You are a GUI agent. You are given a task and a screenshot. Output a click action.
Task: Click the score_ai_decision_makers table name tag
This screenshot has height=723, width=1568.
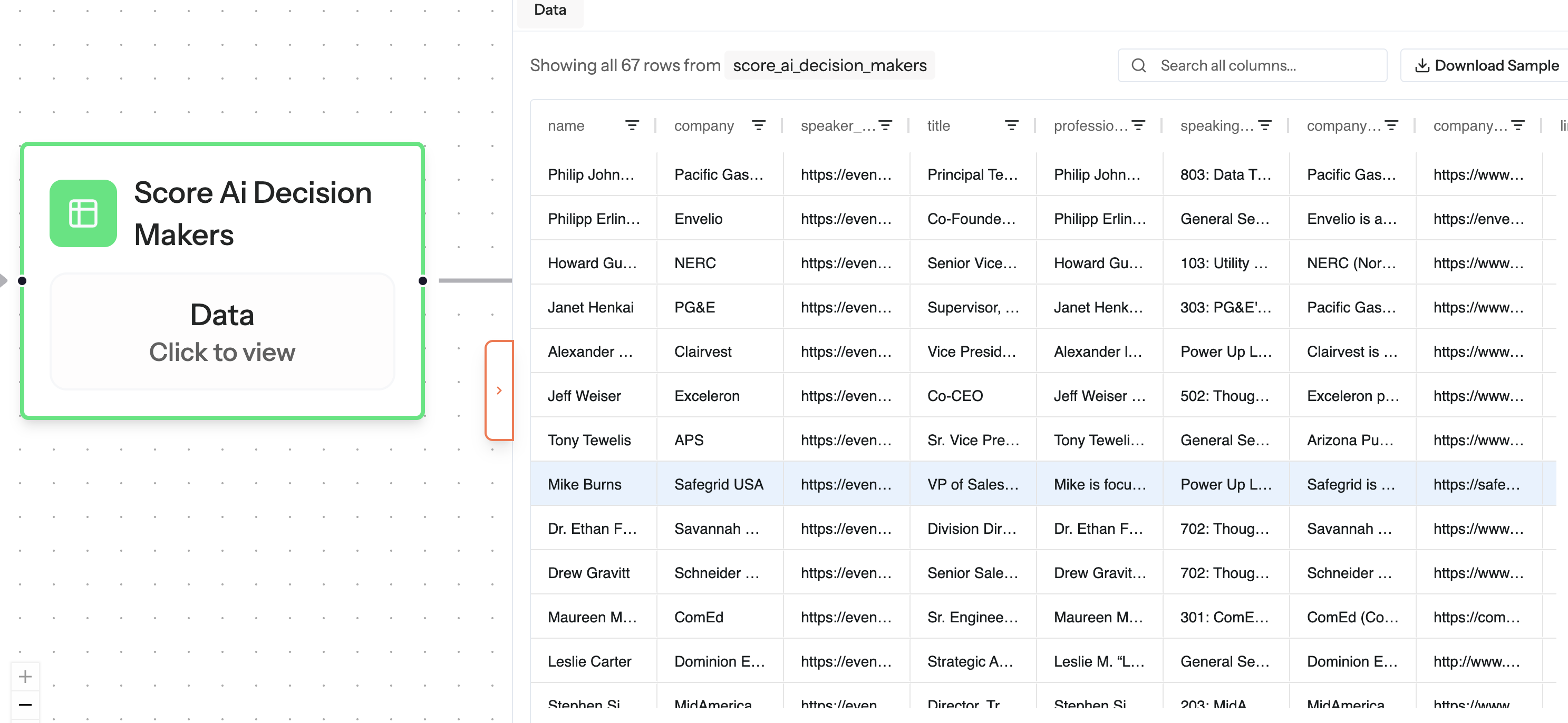tap(830, 65)
